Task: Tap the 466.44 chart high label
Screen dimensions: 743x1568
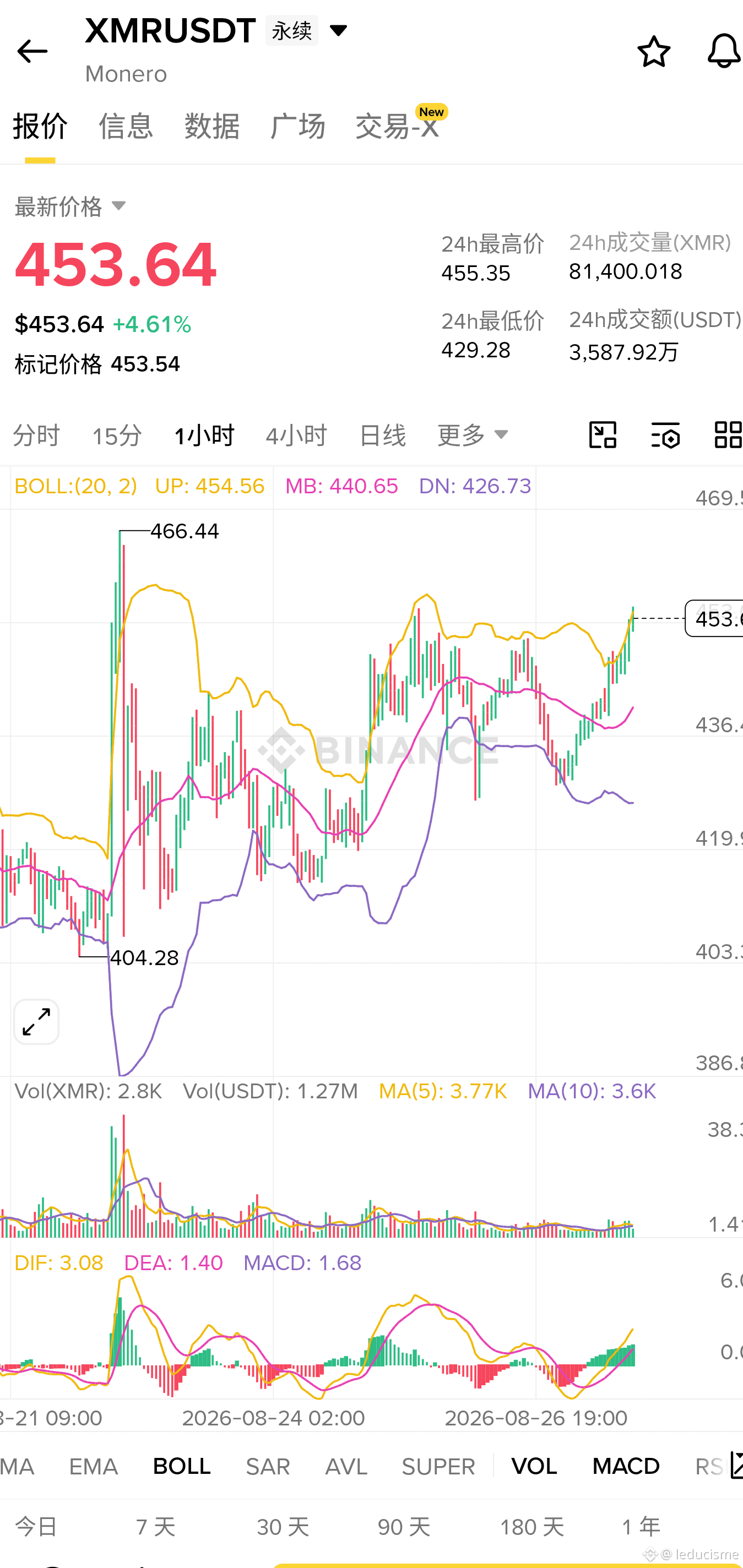Action: pyautogui.click(x=185, y=531)
